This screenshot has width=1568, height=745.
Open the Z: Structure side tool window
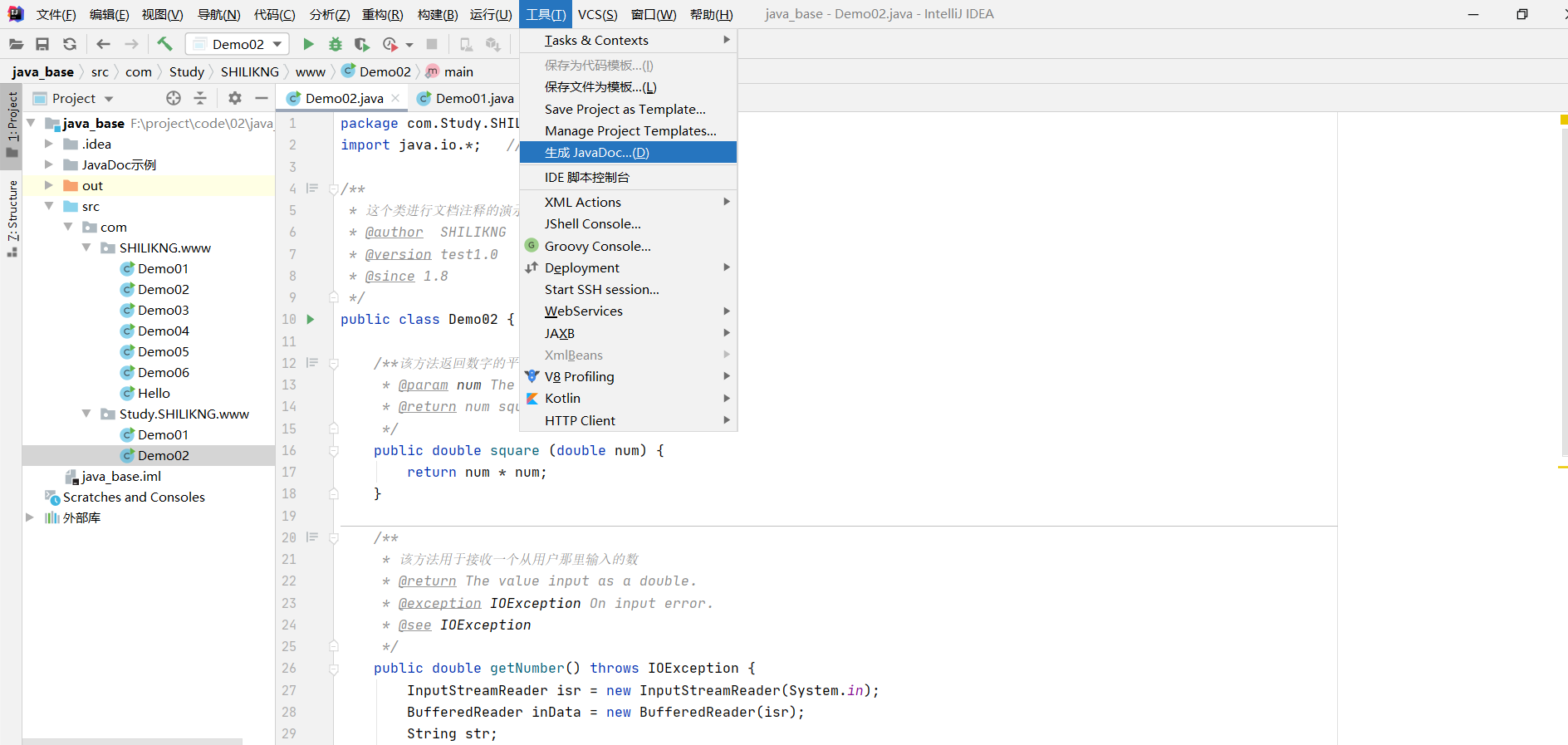coord(12,218)
